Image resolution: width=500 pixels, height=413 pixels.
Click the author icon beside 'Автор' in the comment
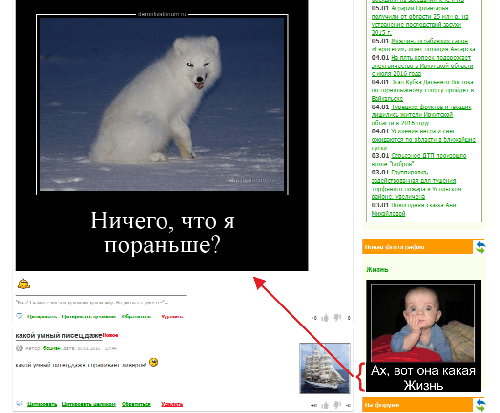19,348
